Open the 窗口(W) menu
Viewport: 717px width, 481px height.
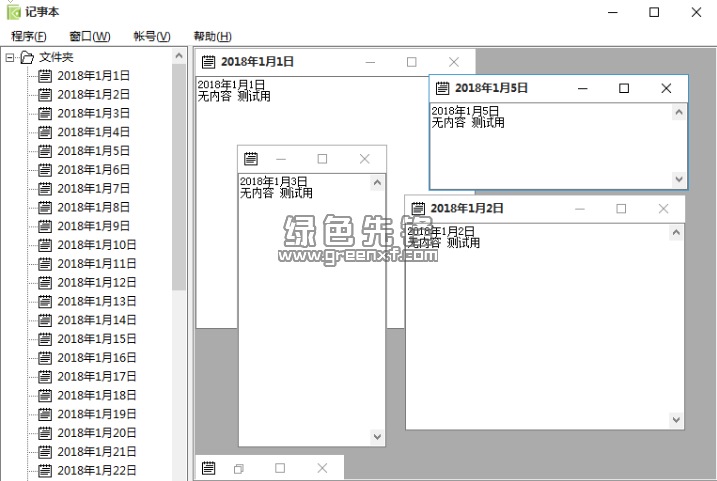pos(90,36)
